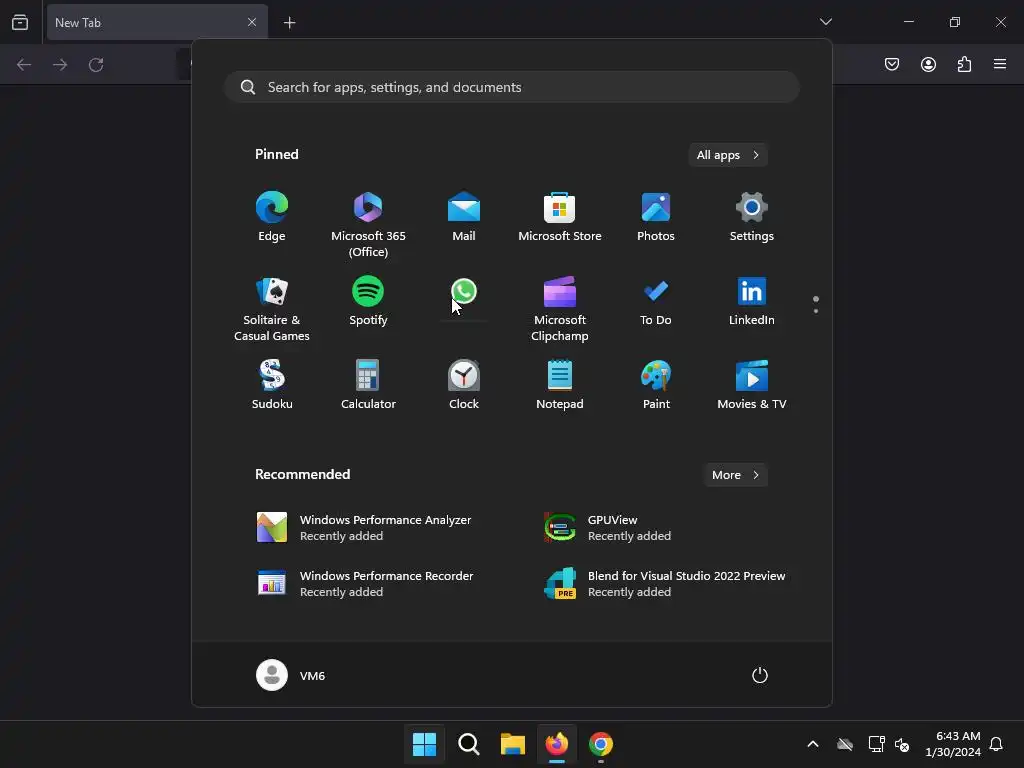This screenshot has width=1024, height=768.
Task: Open the Edge app from Pinned
Action: click(x=272, y=217)
